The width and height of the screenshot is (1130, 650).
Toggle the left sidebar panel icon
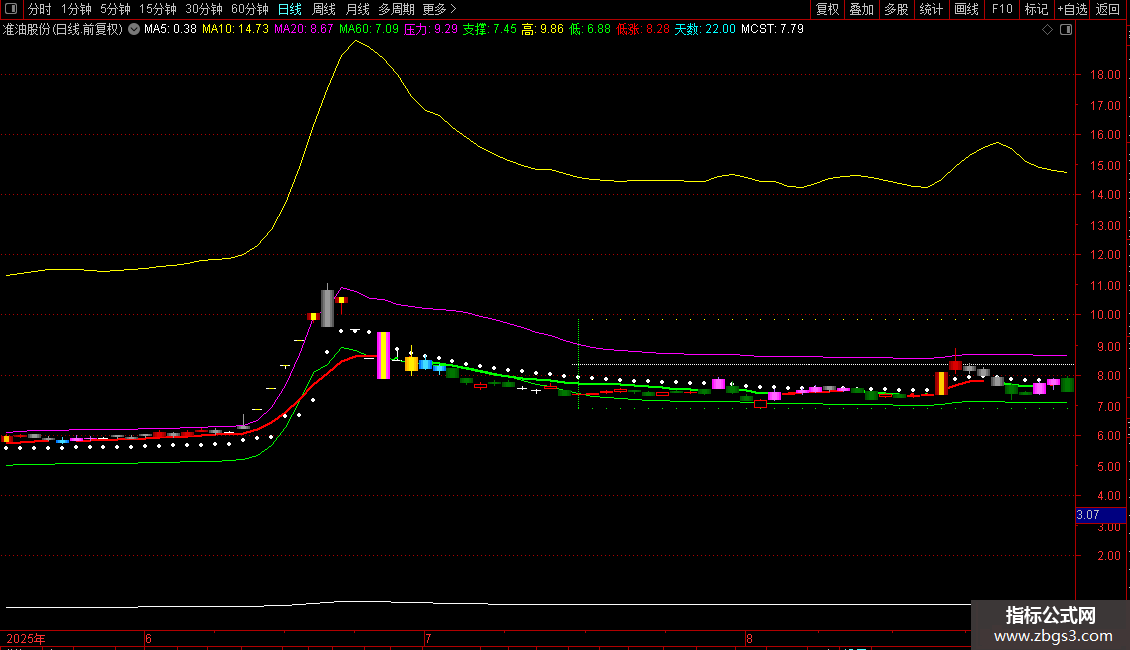click(11, 9)
